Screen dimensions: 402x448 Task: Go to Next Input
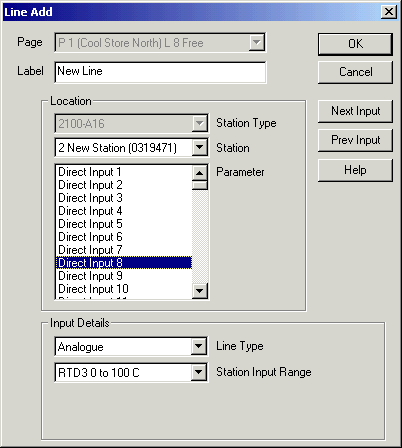(x=355, y=111)
